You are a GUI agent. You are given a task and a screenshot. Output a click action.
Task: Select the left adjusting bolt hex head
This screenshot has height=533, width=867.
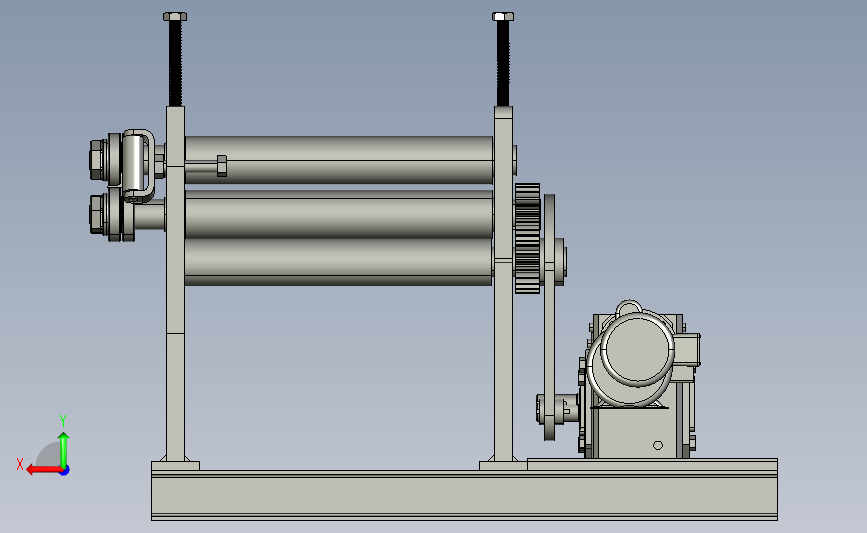175,17
